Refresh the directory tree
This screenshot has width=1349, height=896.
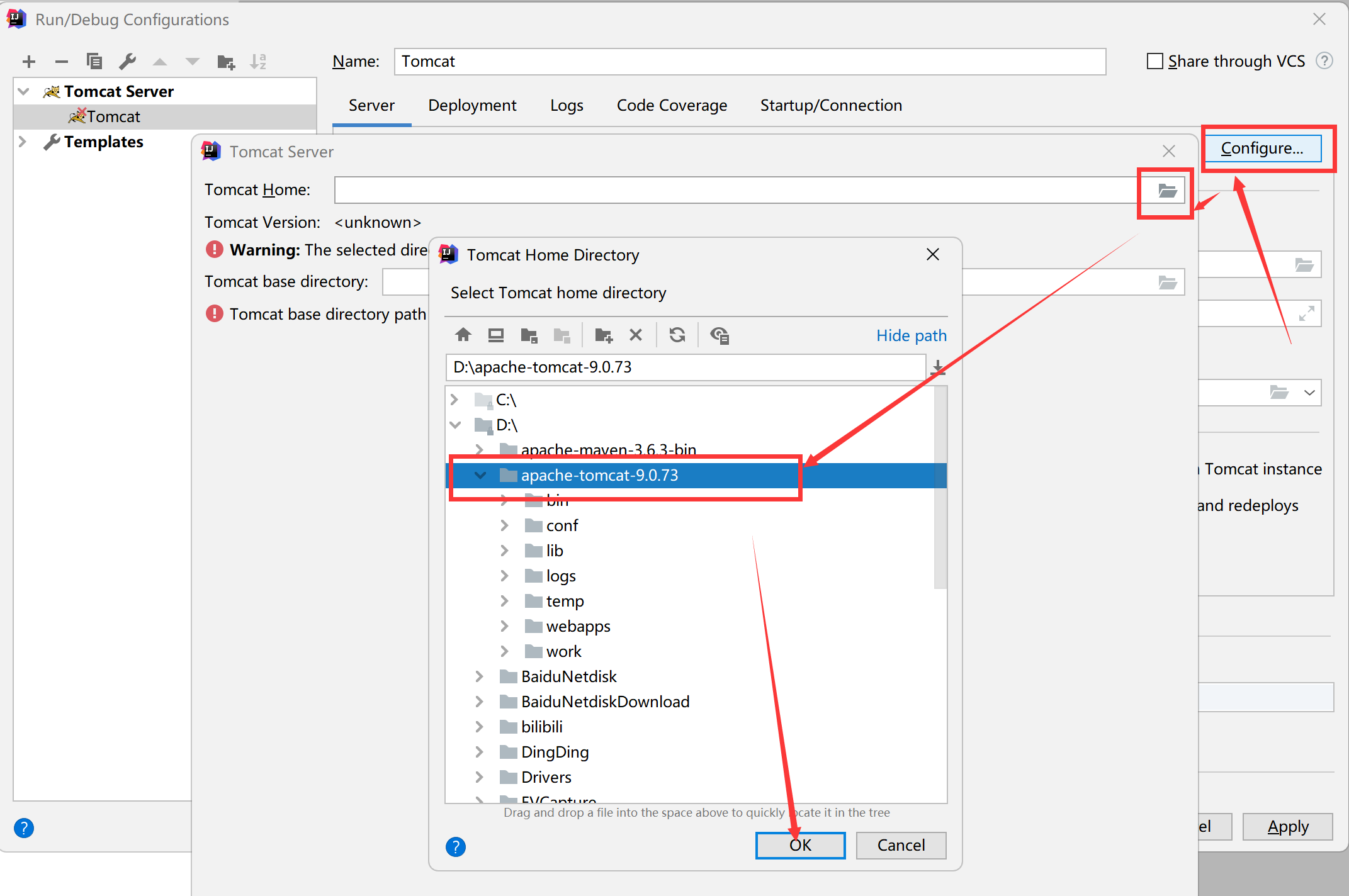click(x=677, y=335)
